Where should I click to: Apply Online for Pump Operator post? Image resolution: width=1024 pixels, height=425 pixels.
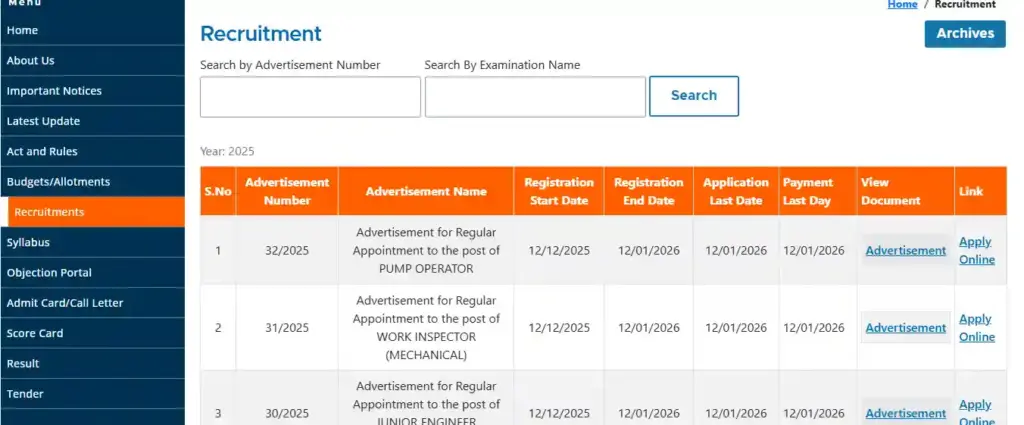(976, 250)
